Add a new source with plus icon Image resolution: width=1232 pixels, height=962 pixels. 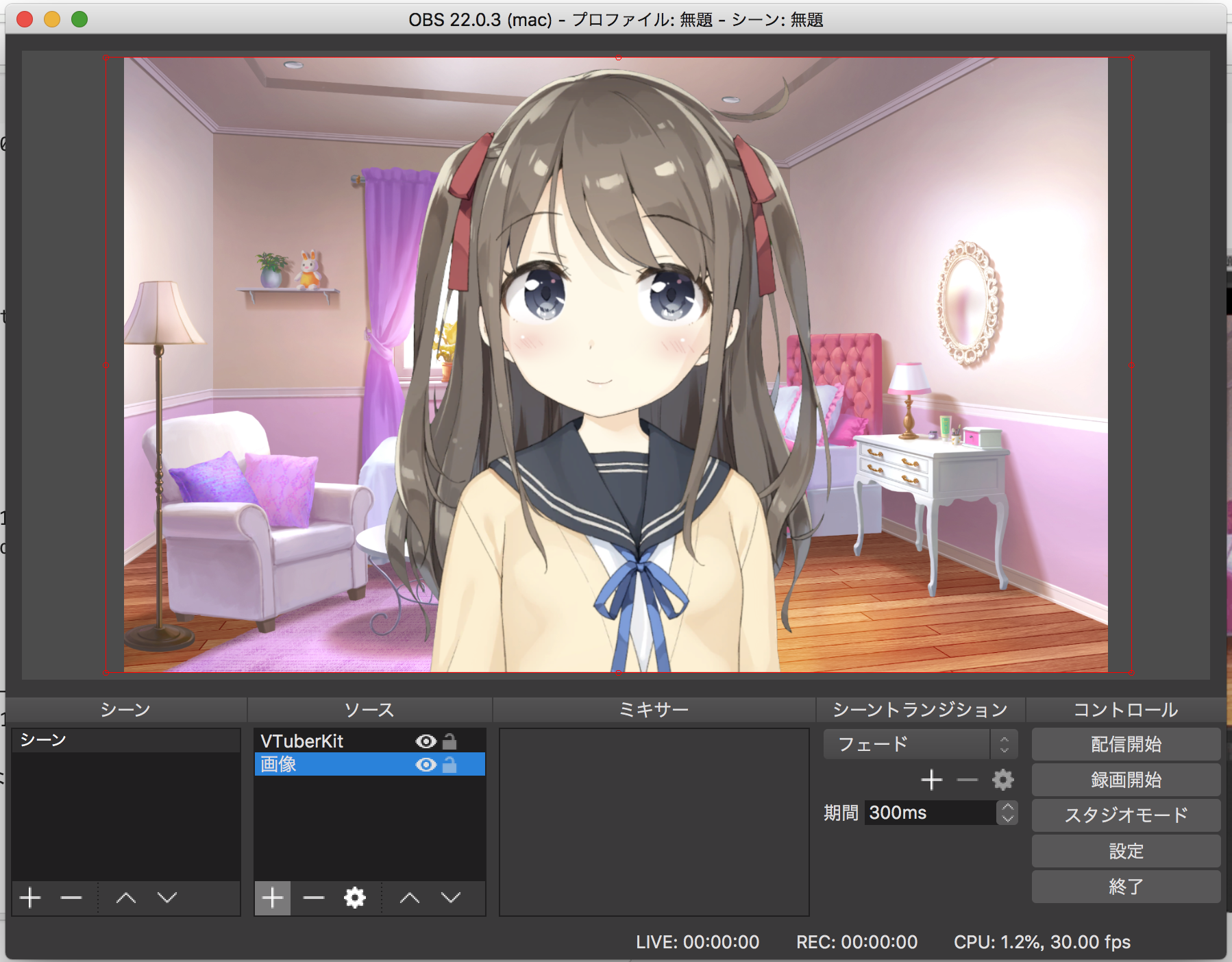click(273, 898)
